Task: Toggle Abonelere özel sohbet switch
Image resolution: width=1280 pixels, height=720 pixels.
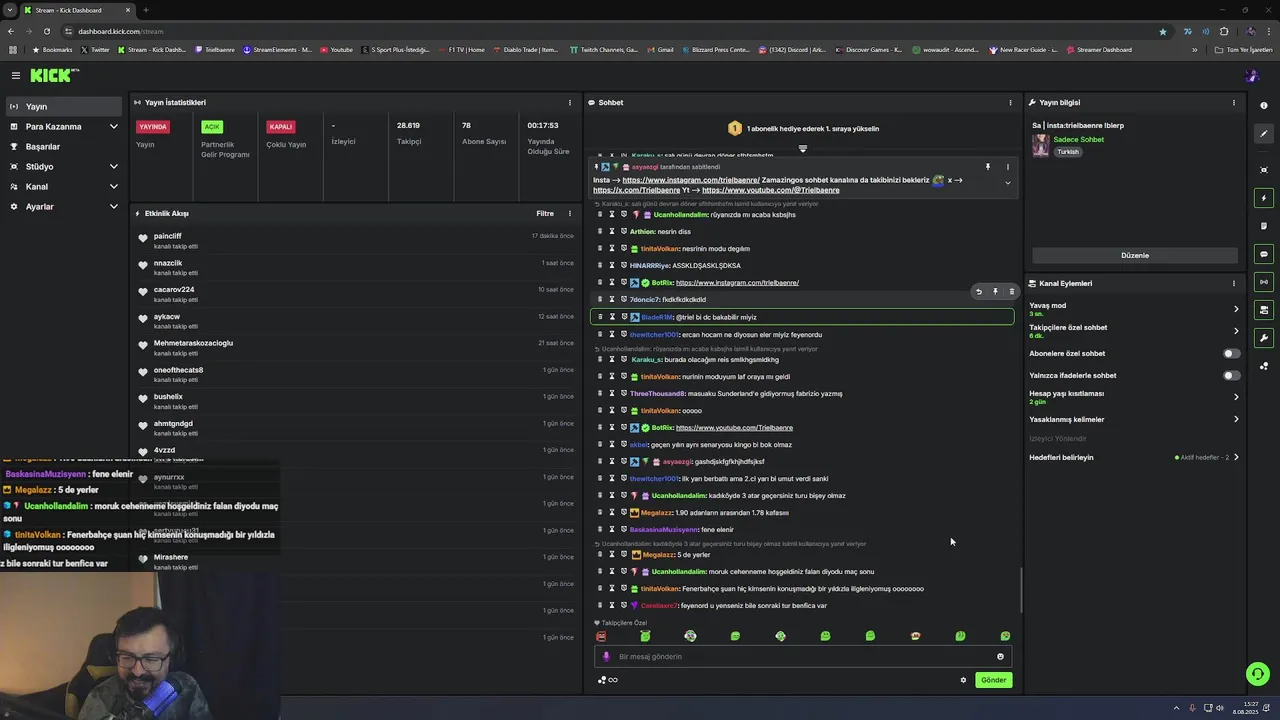Action: coord(1232,353)
